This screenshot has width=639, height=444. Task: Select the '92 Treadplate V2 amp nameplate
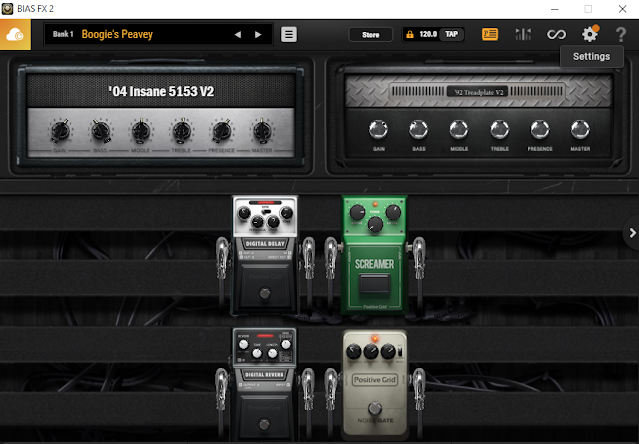(478, 92)
